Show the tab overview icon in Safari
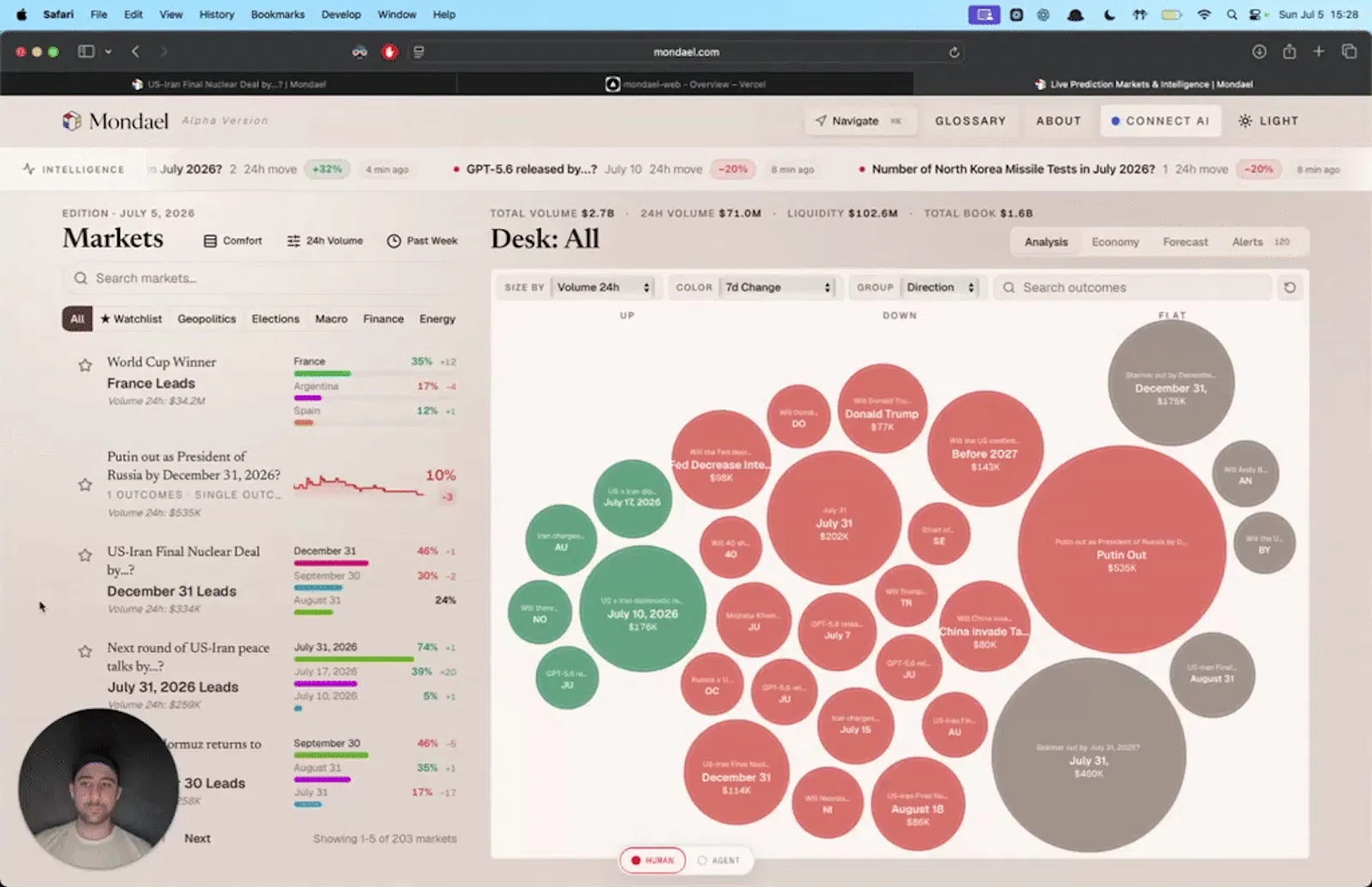The image size is (1372, 887). (1349, 51)
